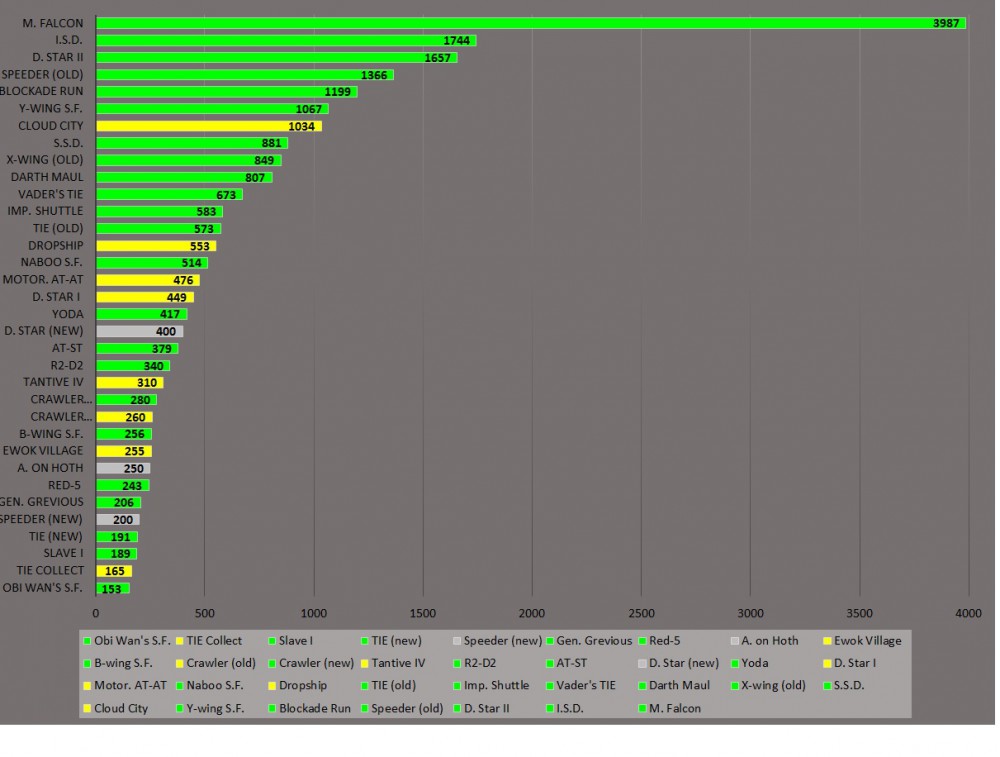The image size is (1000, 757).
Task: Select the 1067 data label
Action: (x=309, y=109)
